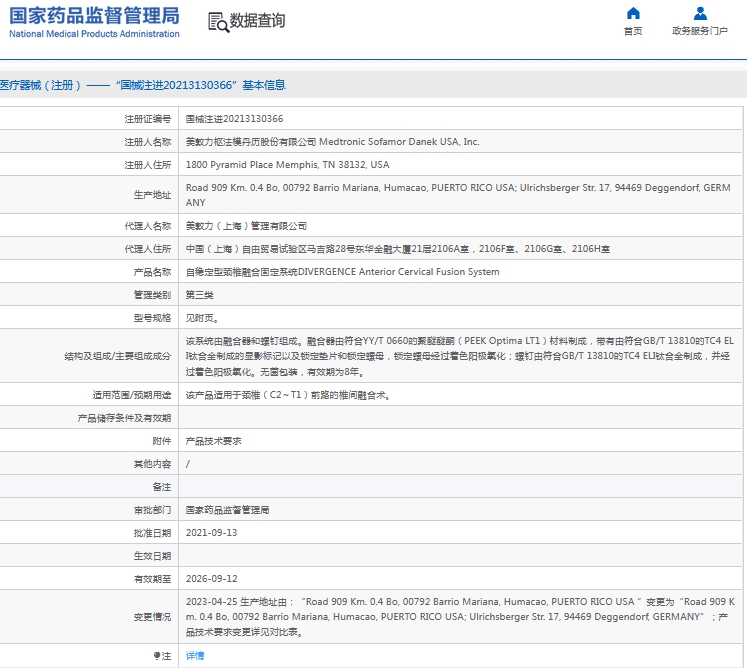Click the bullet icon beside 注
Image resolution: width=747 pixels, height=668 pixels.
tap(157, 656)
